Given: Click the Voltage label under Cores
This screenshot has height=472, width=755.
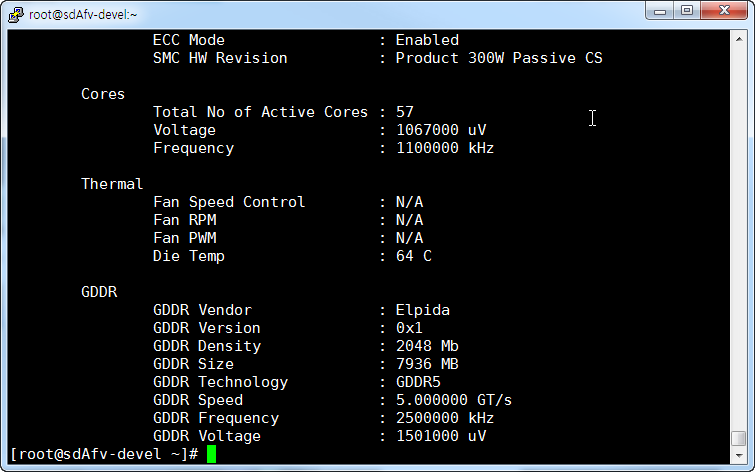Looking at the screenshot, I should pyautogui.click(x=184, y=130).
